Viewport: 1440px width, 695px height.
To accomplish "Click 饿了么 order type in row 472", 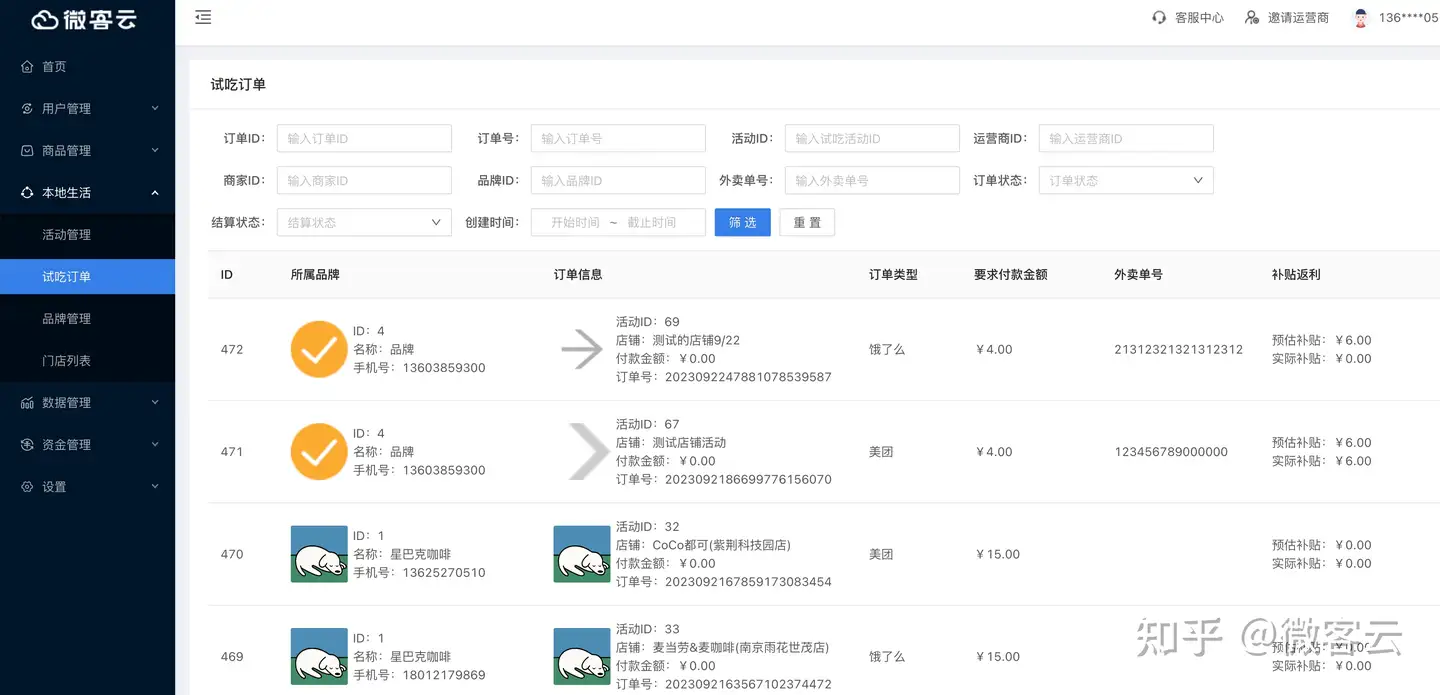I will pos(887,350).
